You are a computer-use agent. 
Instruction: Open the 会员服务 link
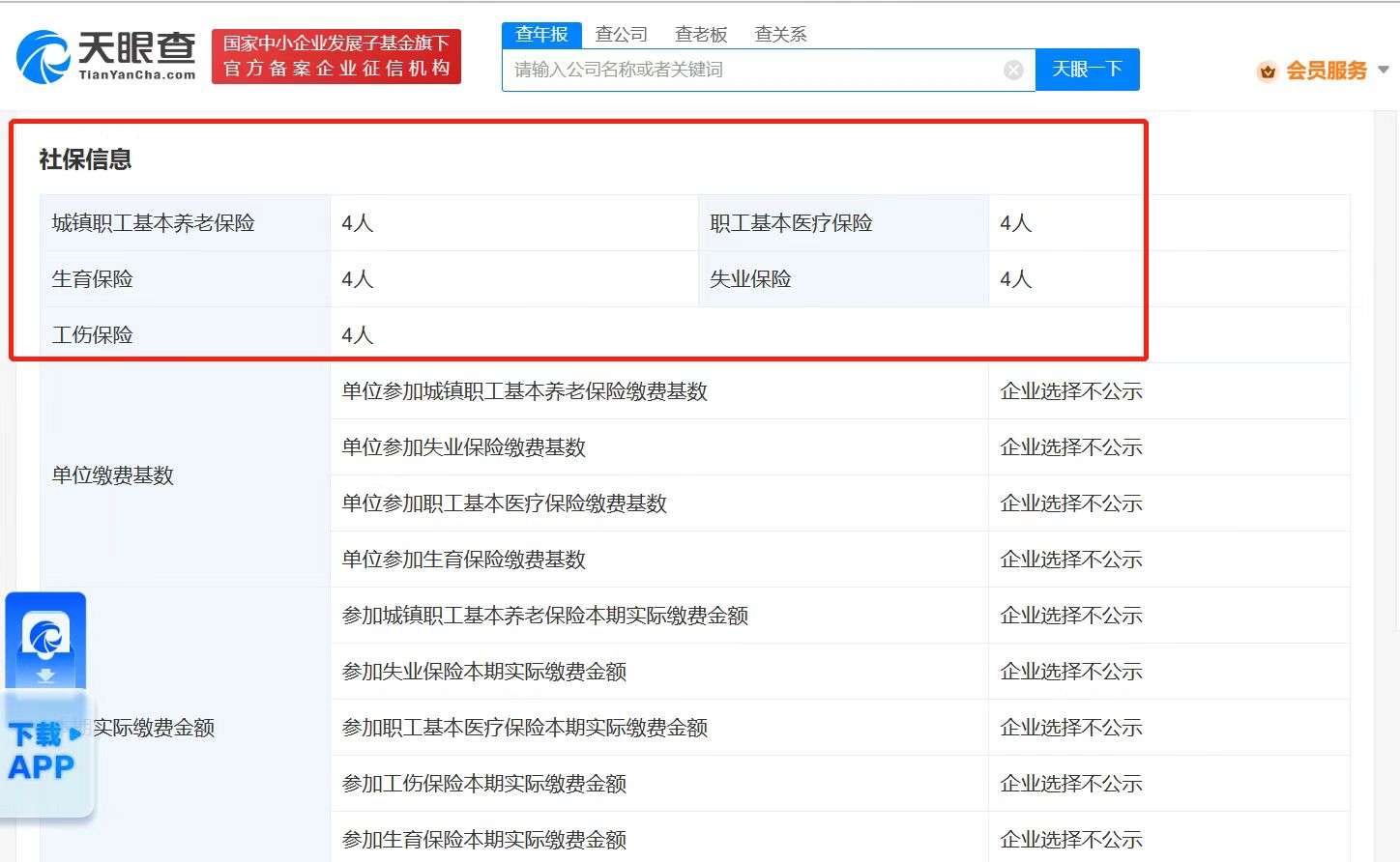pos(1327,71)
